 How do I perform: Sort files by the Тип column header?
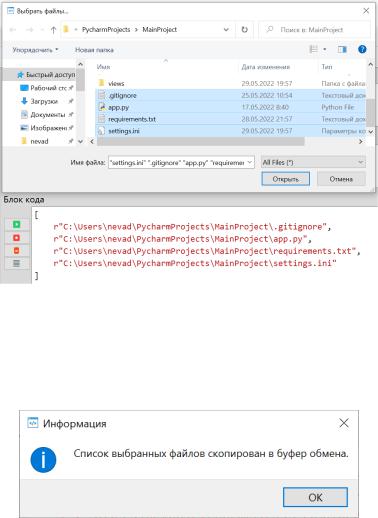[327, 67]
